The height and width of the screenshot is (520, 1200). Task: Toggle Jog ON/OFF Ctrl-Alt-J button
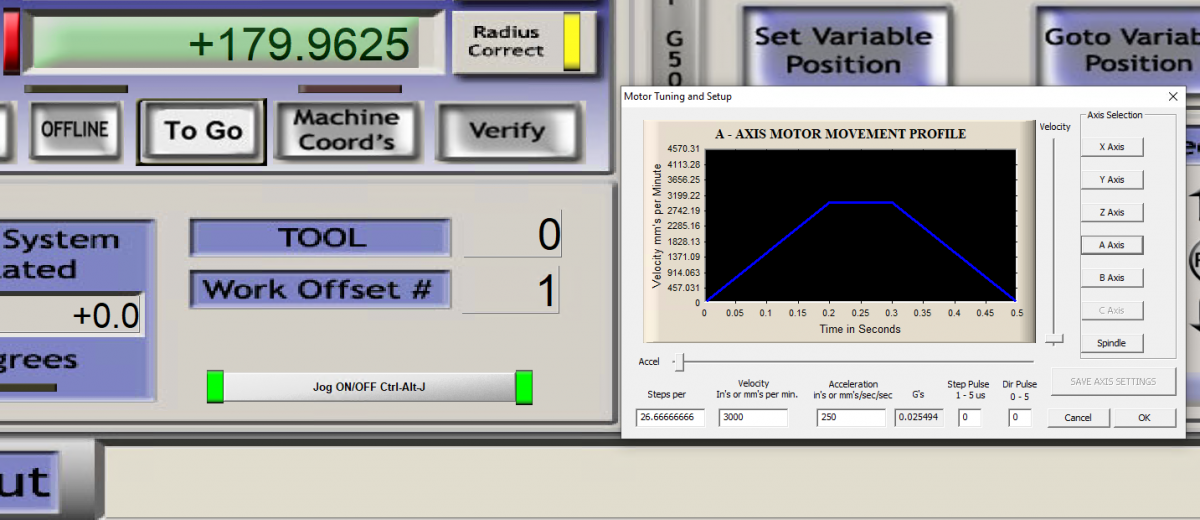point(369,387)
